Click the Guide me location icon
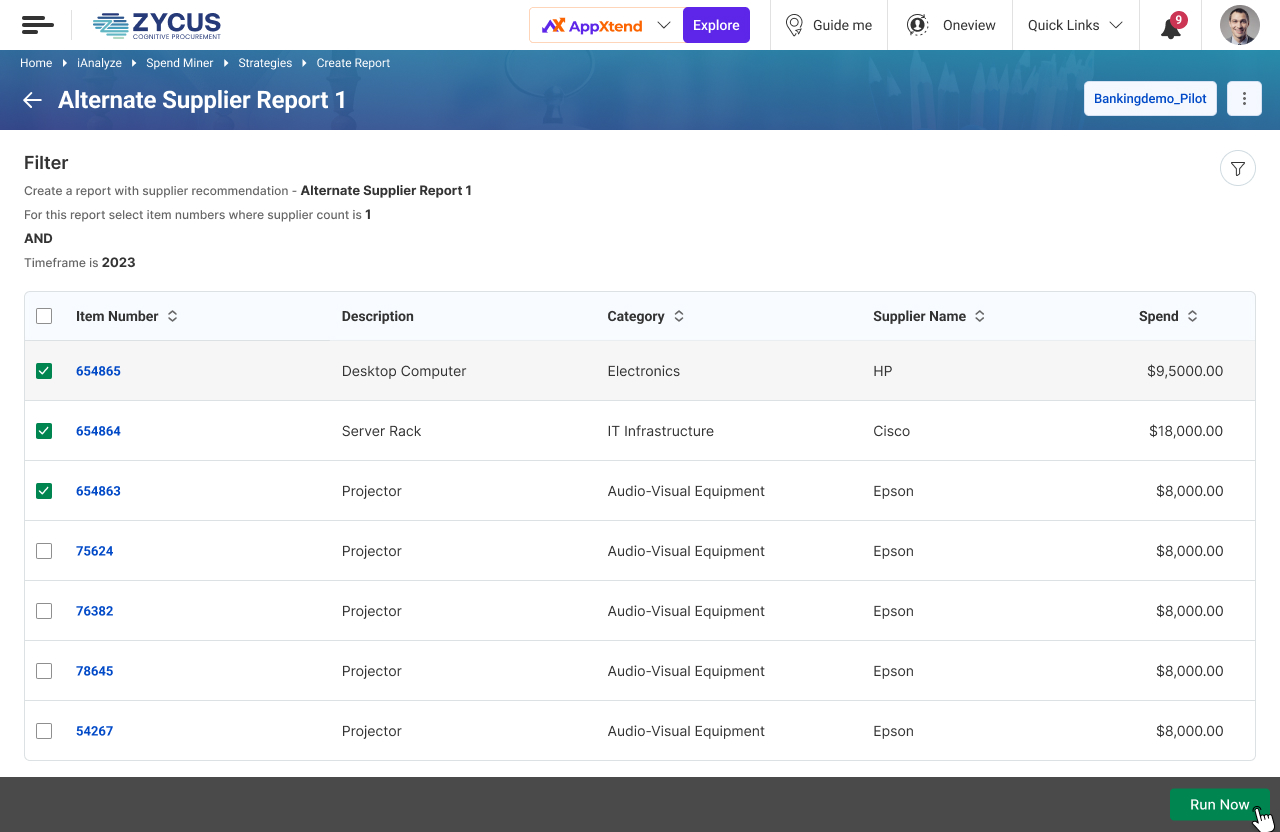Viewport: 1280px width, 832px height. 794,25
